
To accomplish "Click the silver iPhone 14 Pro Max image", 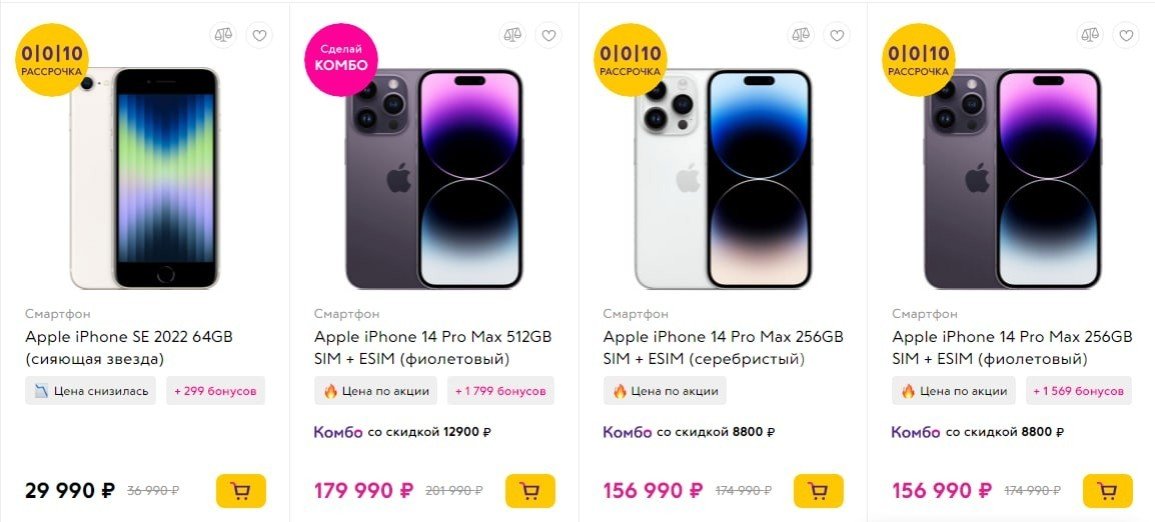I will (723, 180).
